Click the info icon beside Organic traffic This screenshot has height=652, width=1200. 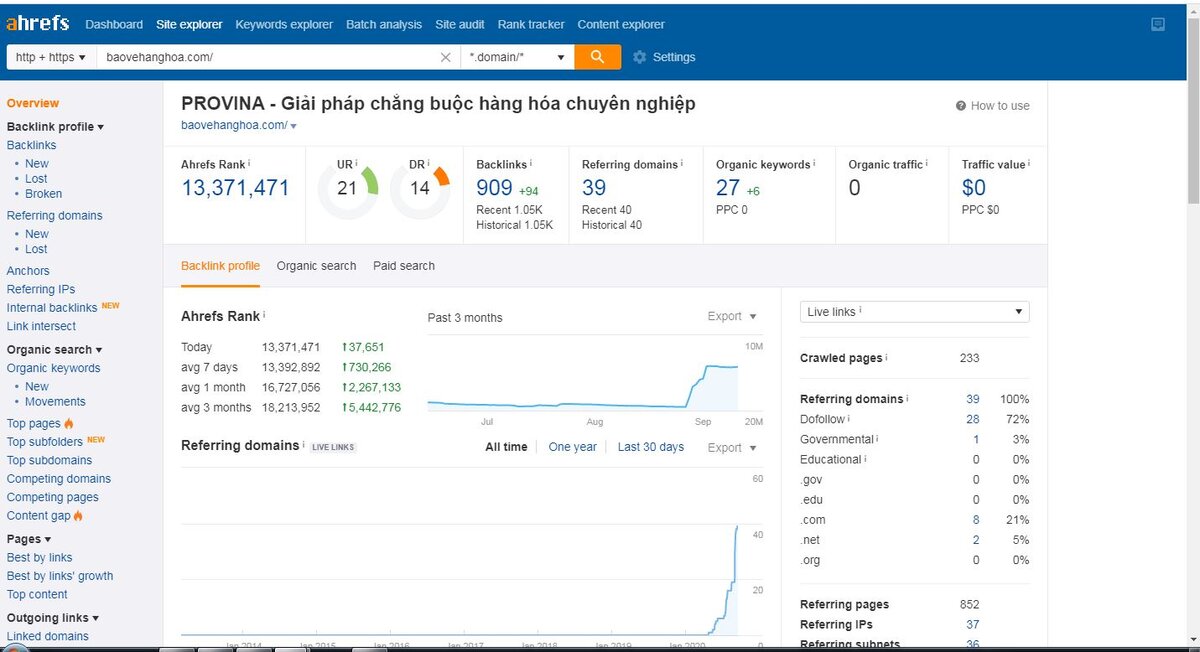tap(927, 163)
